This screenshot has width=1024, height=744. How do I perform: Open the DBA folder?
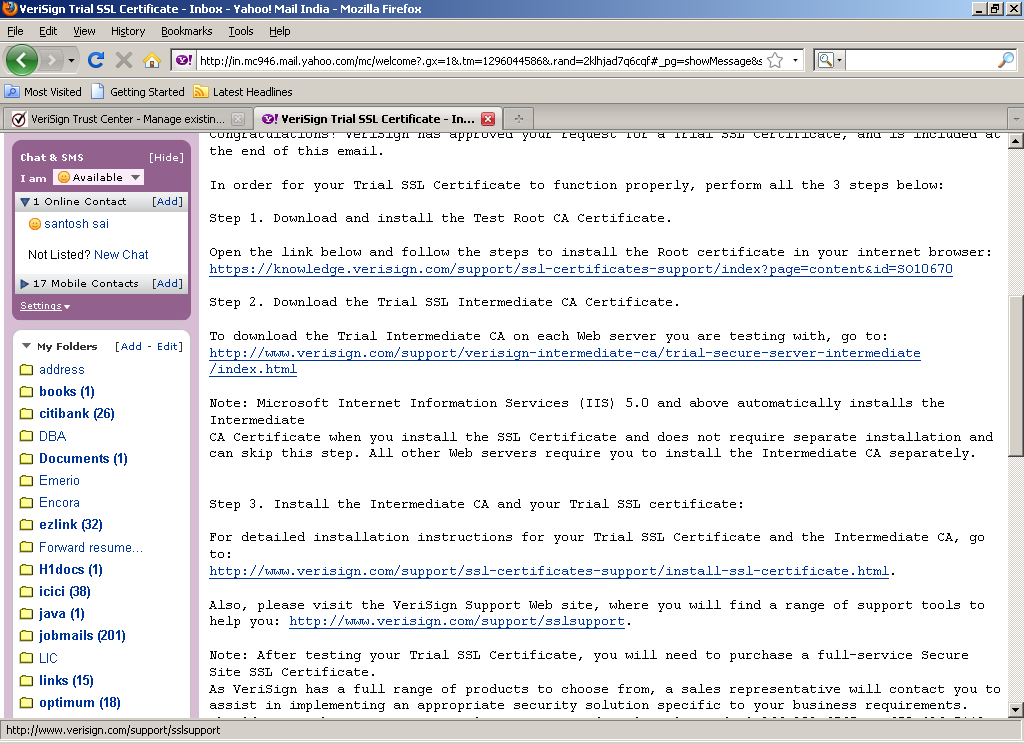pyautogui.click(x=52, y=436)
